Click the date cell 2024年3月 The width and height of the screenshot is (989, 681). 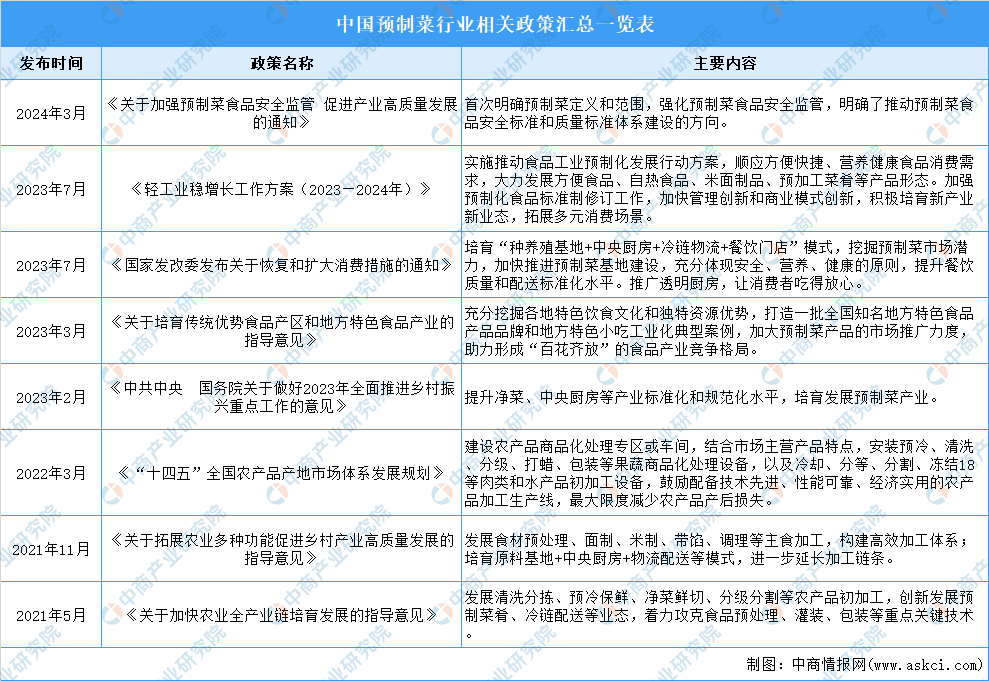[x=51, y=114]
